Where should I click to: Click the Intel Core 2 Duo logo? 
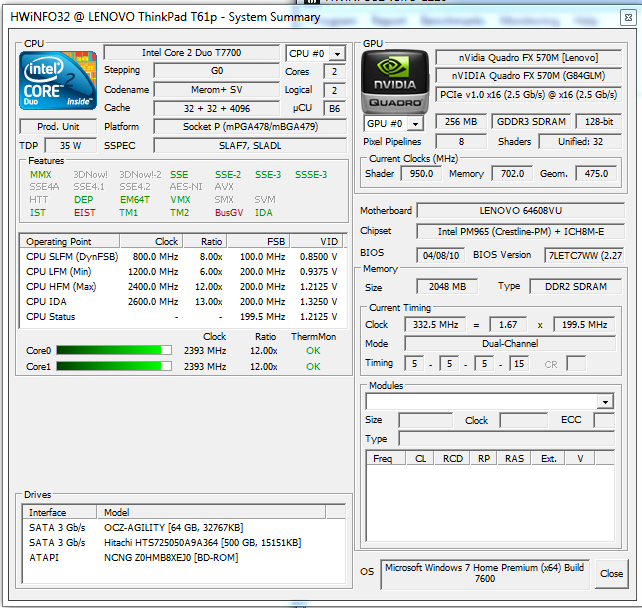(58, 81)
